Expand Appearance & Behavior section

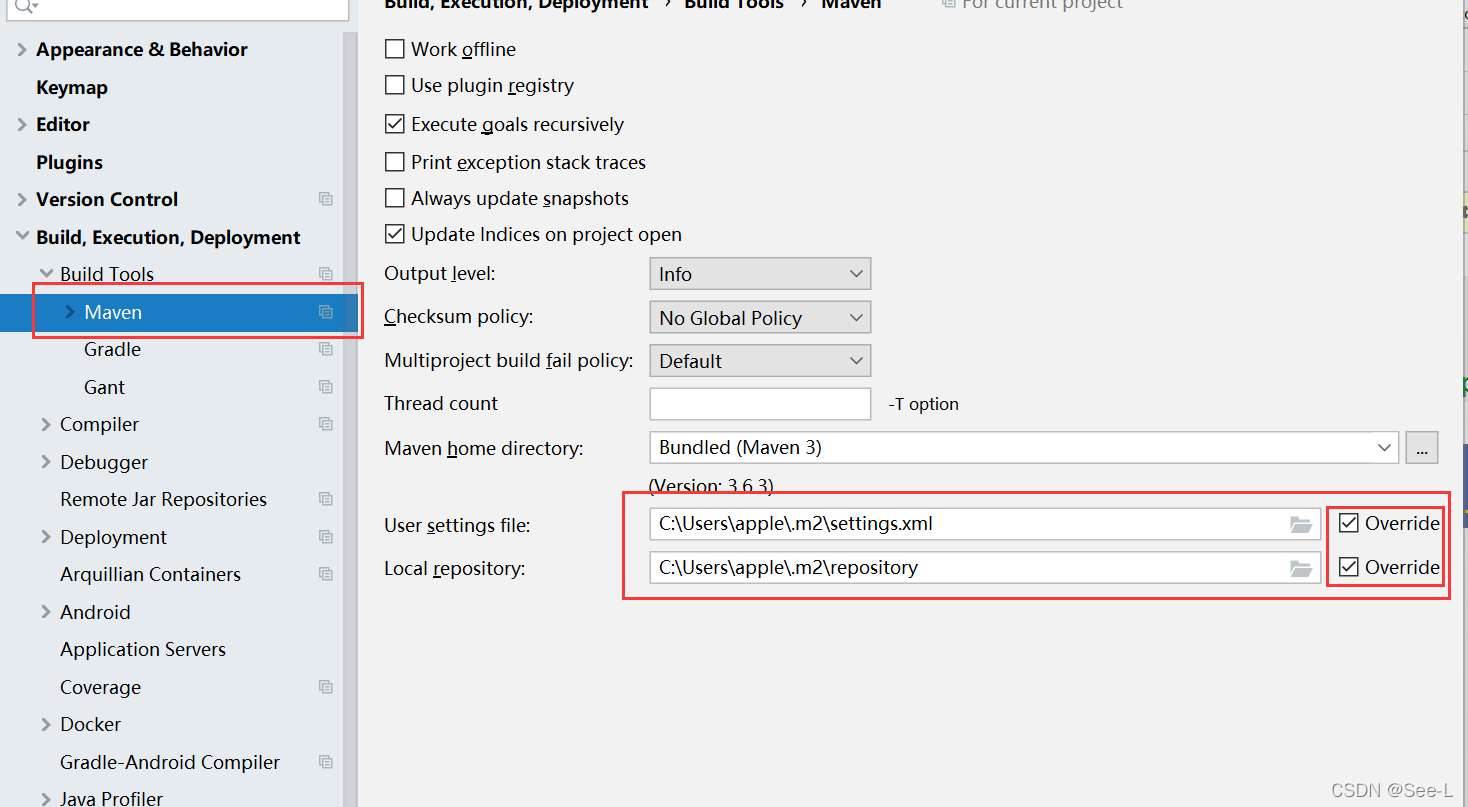coord(21,49)
